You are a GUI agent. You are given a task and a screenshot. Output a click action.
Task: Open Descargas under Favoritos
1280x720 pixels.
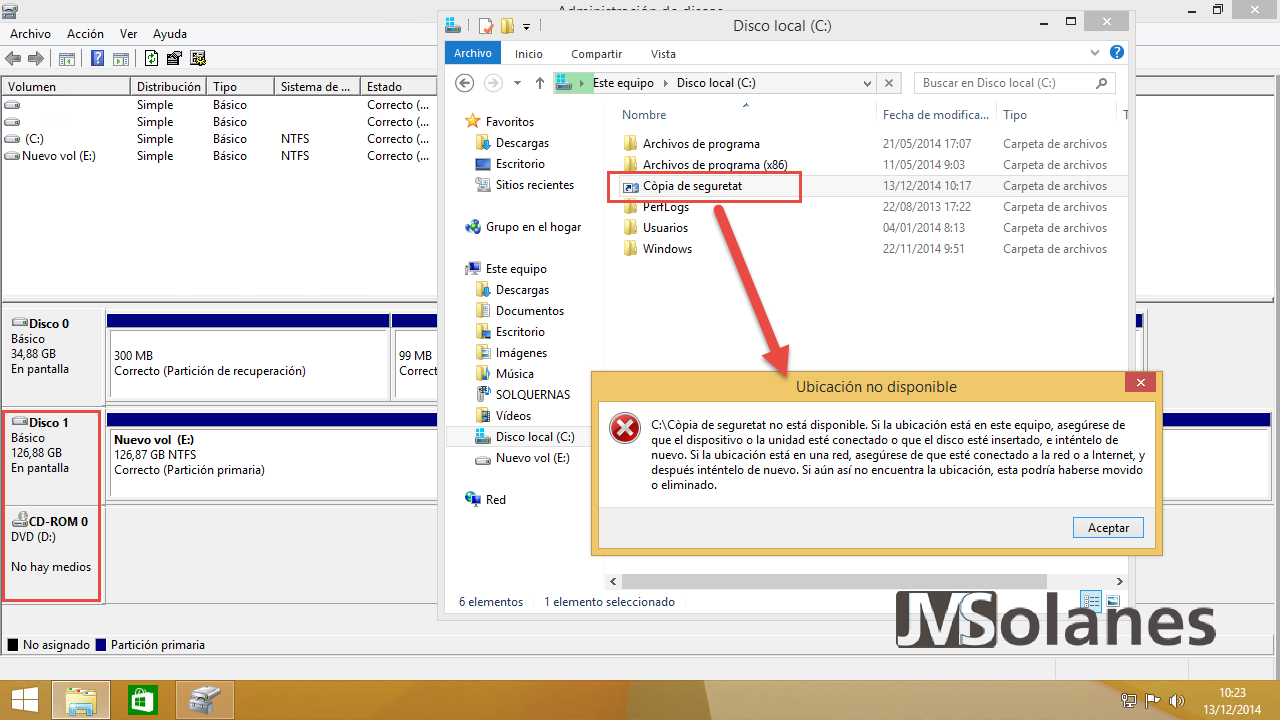522,143
